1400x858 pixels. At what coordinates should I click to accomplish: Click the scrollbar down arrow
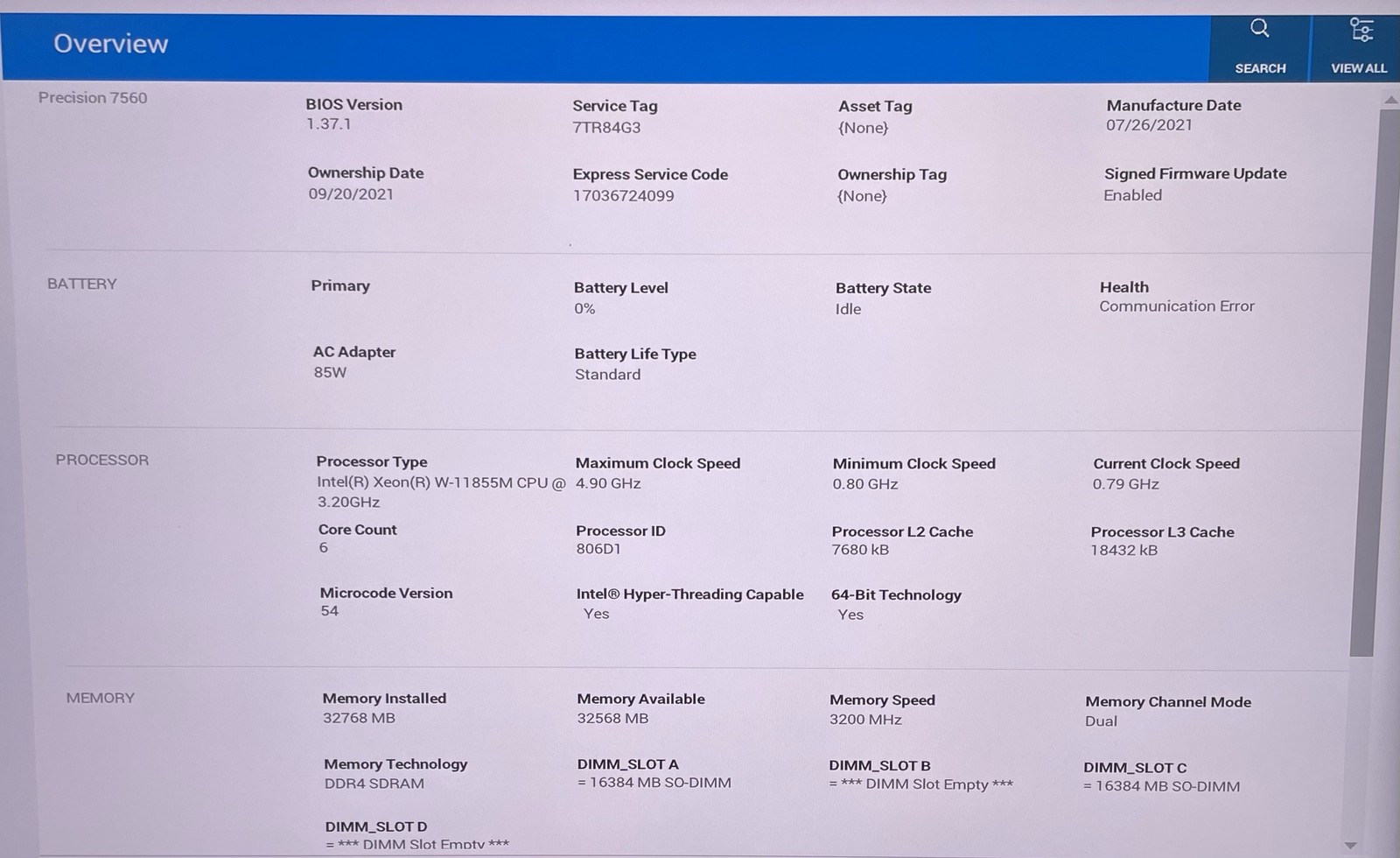pos(1351,845)
